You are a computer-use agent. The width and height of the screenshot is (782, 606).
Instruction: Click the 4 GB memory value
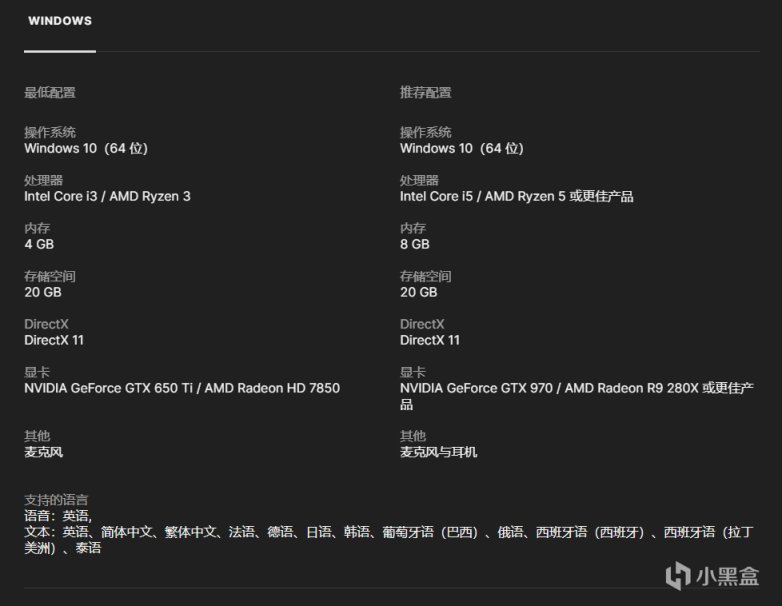click(x=39, y=244)
